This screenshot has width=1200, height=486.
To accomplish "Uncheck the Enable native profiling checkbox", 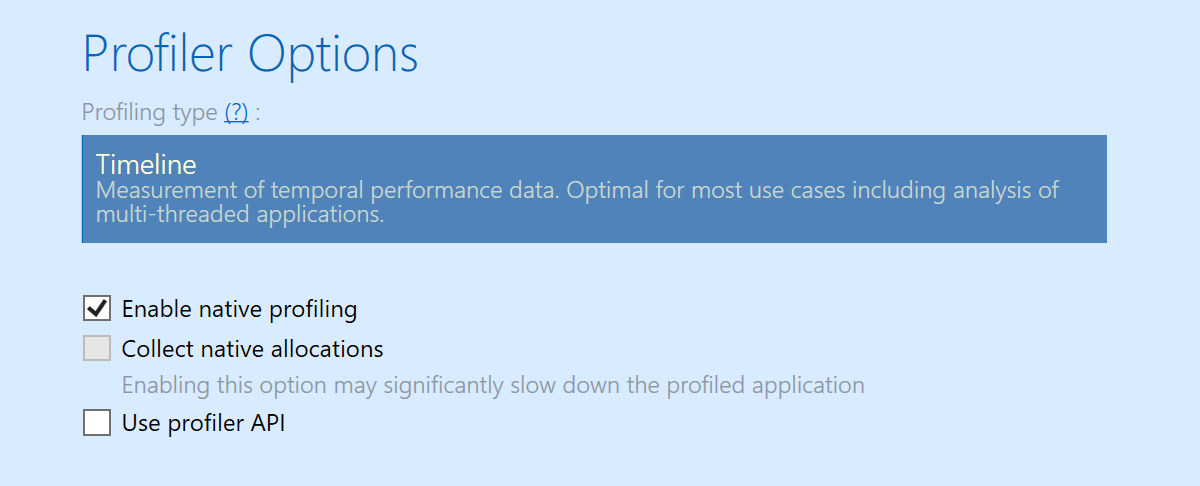I will point(97,309).
